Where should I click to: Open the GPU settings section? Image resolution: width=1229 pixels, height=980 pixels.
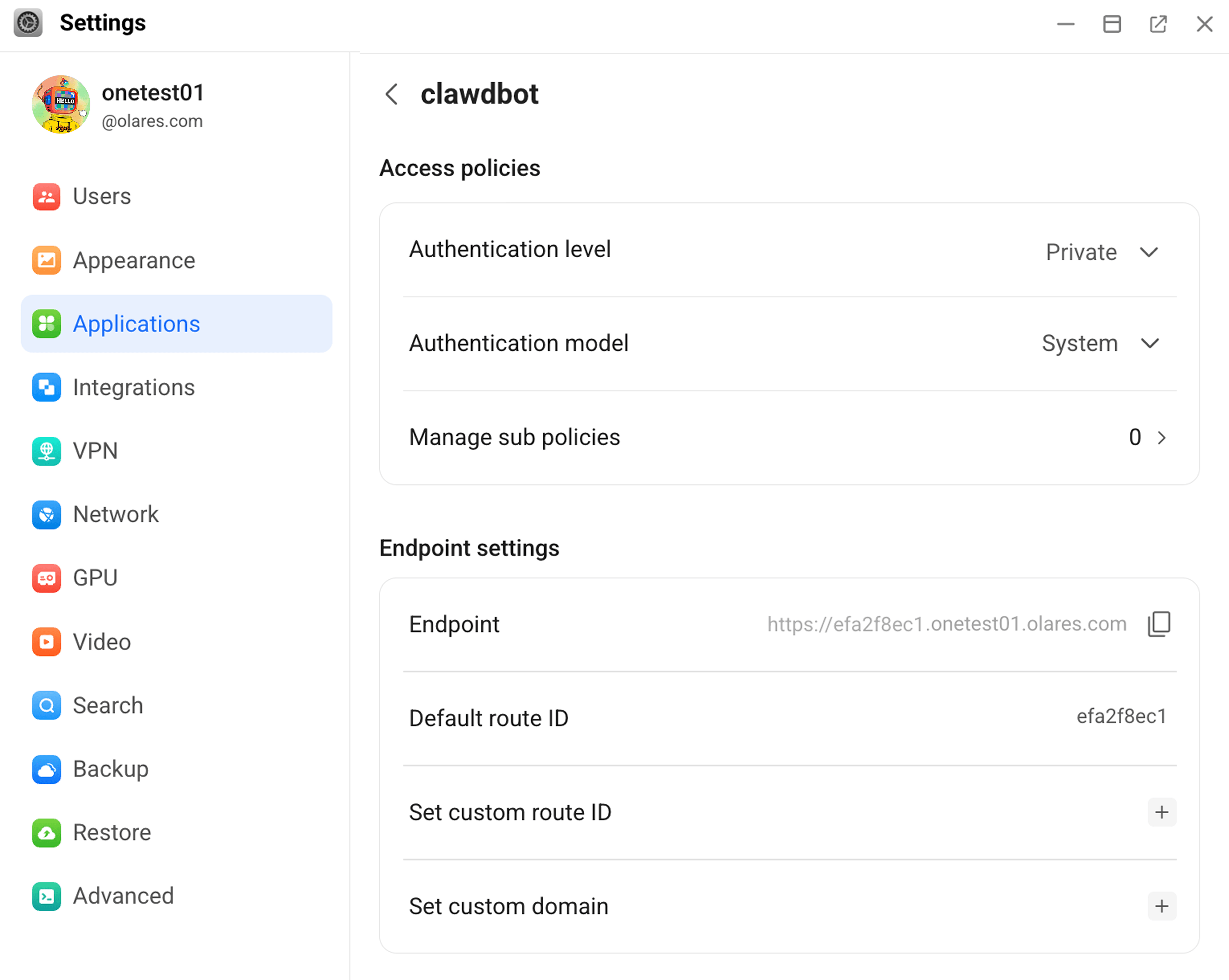[95, 578]
